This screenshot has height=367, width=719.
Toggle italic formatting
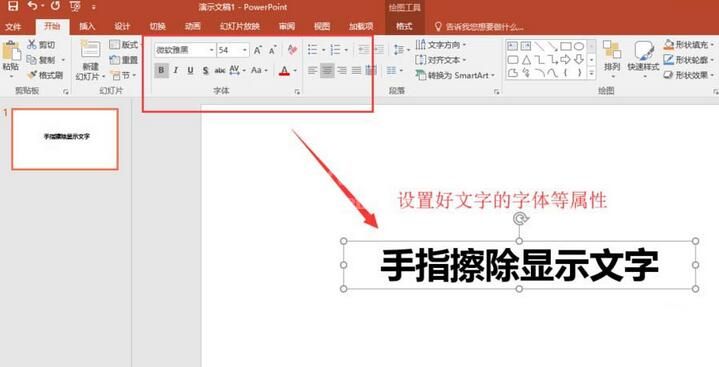point(176,71)
